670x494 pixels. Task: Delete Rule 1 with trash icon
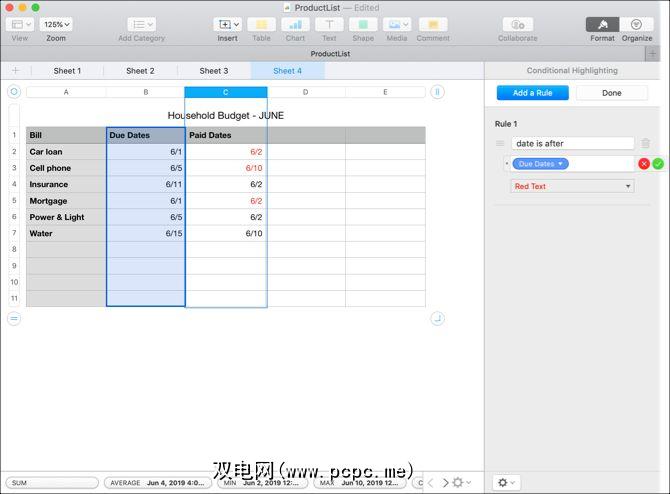(x=645, y=144)
